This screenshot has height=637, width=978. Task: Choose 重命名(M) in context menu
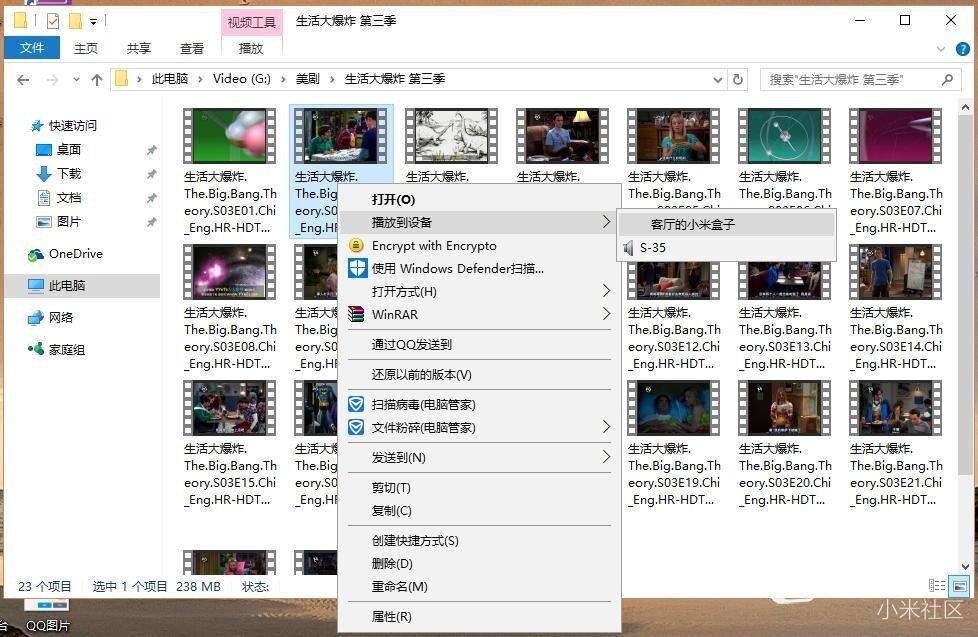(x=479, y=586)
